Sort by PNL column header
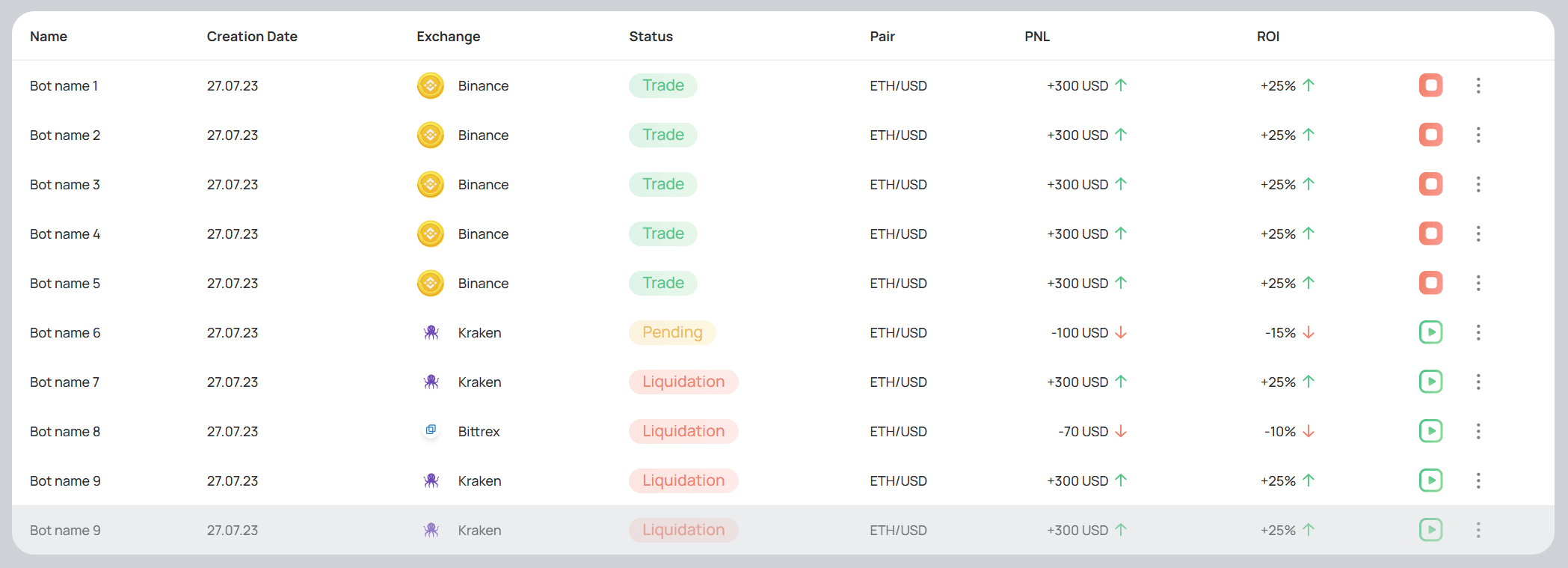 click(1037, 37)
